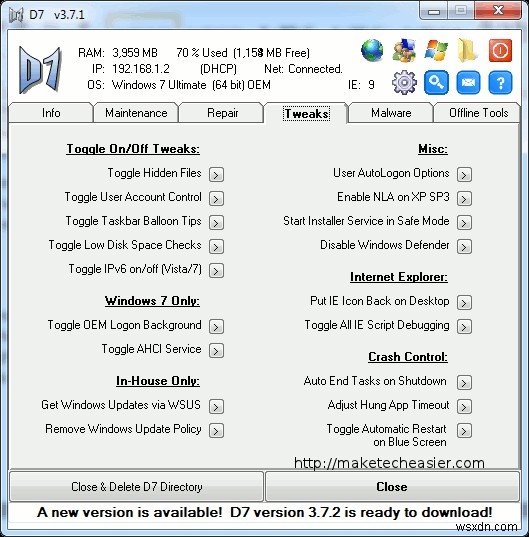Select the Tweaks tab

[306, 113]
